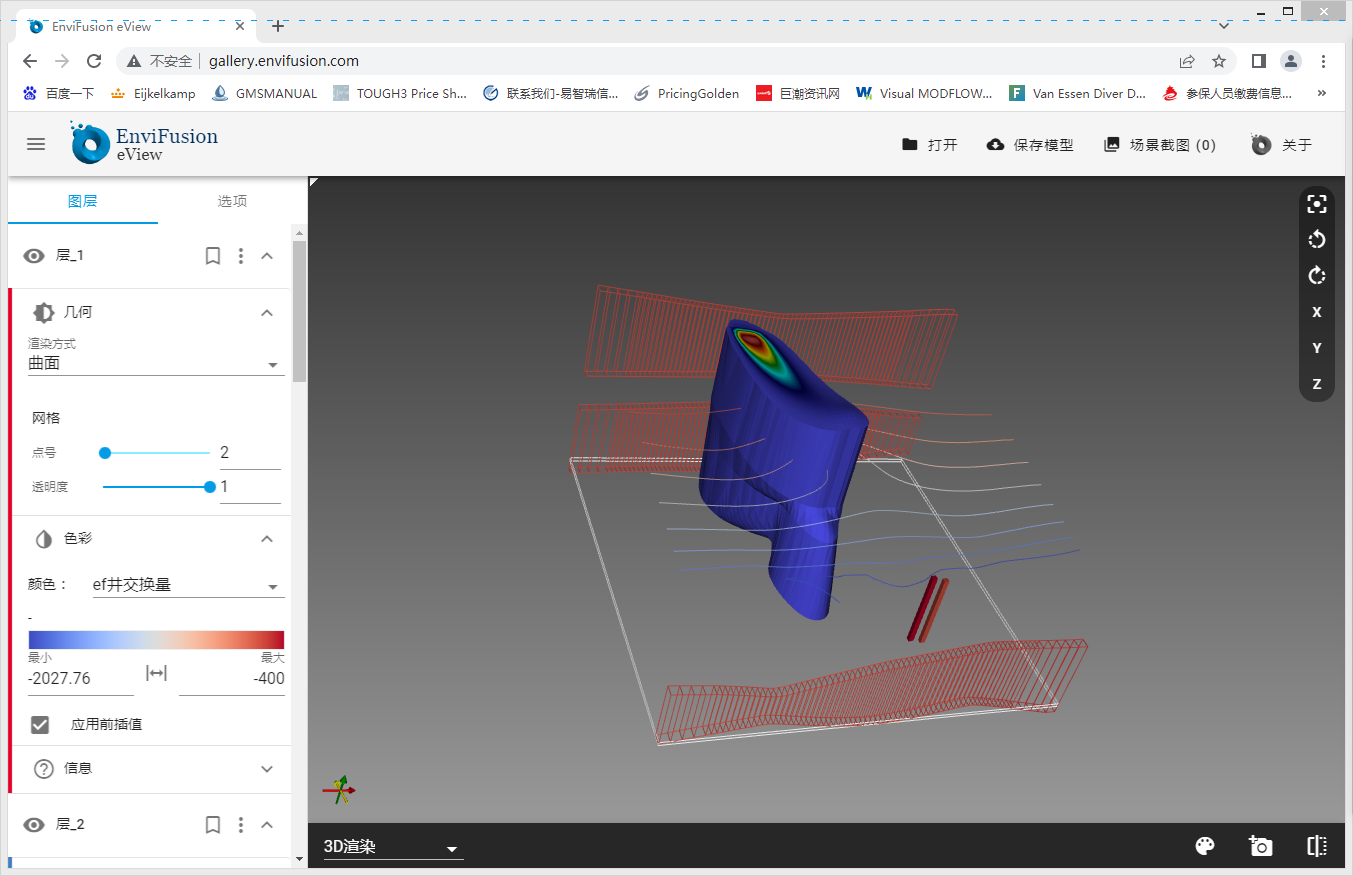Toggle the browser side panel icon
Screen dimensions: 1353x876
(1259, 61)
